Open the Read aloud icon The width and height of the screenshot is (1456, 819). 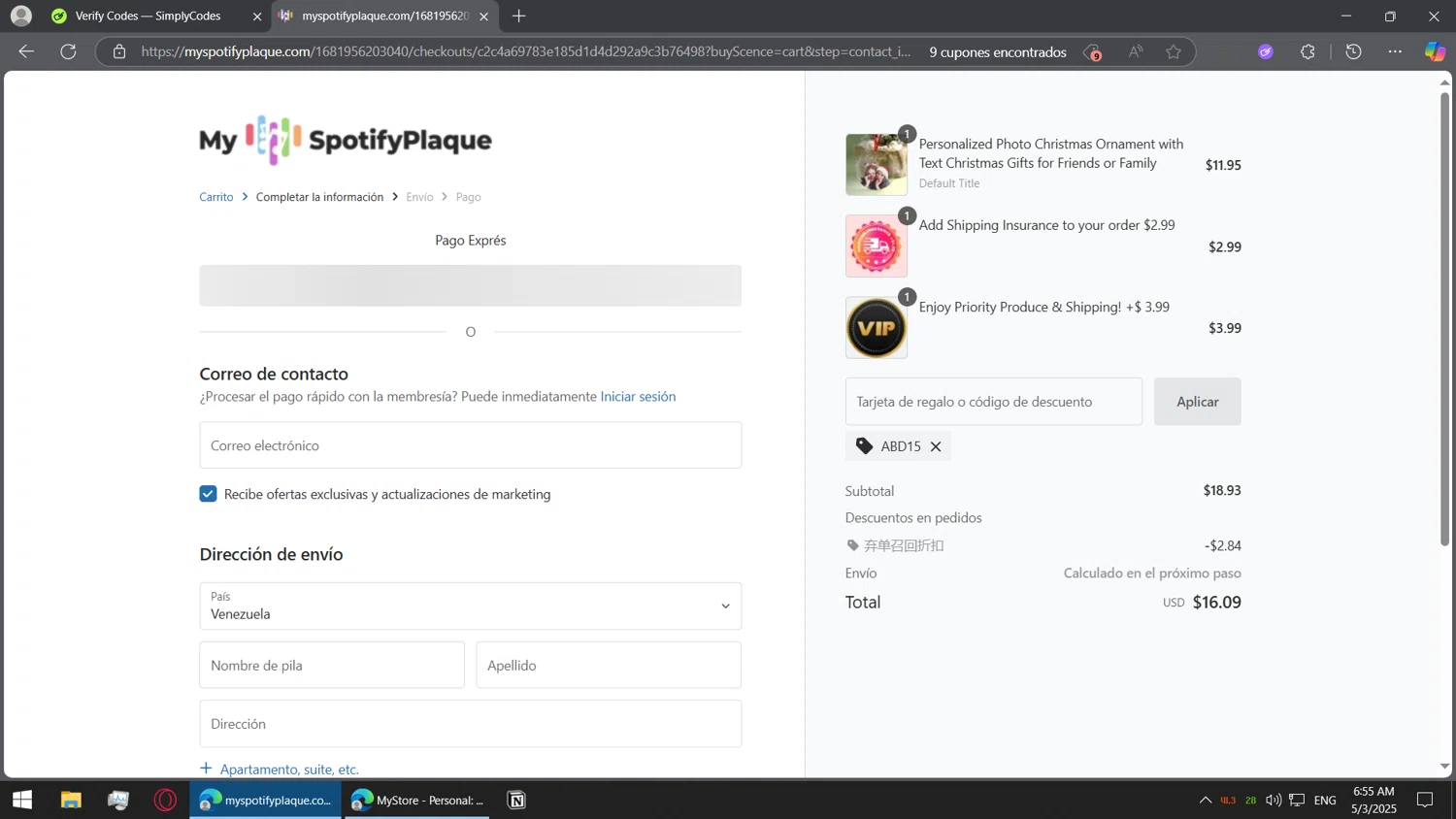click(x=1135, y=51)
